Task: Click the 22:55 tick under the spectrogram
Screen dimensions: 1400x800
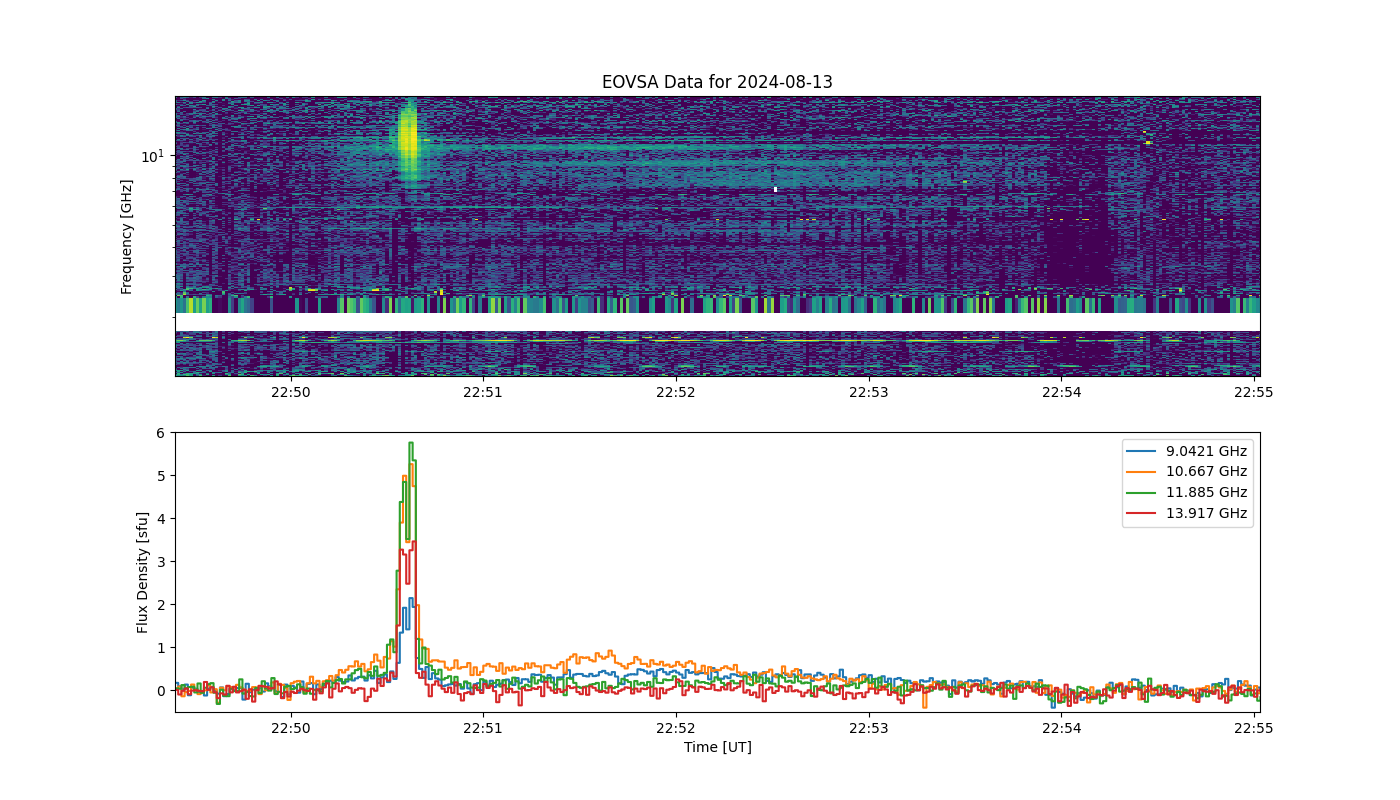Action: tap(1255, 393)
